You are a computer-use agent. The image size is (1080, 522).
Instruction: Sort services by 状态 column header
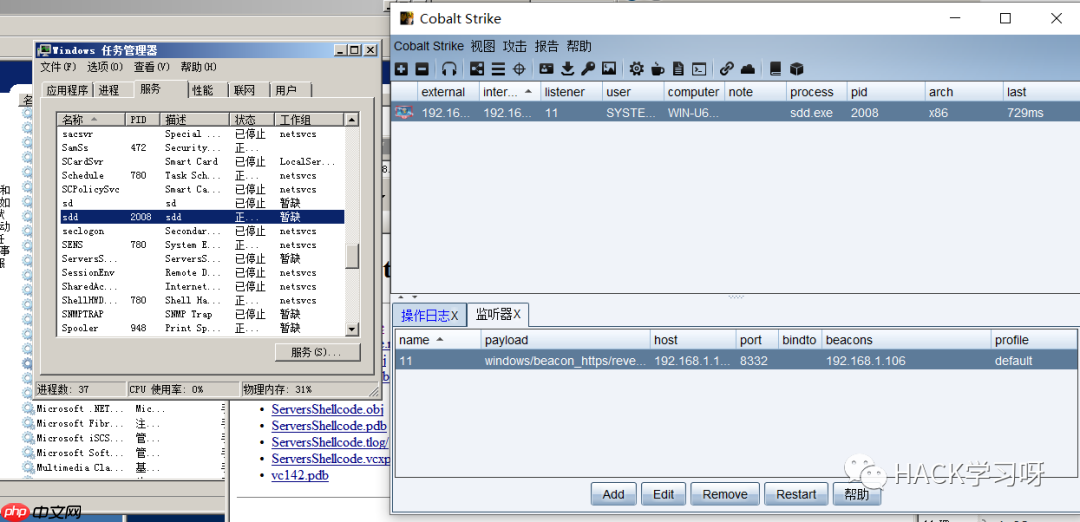251,119
